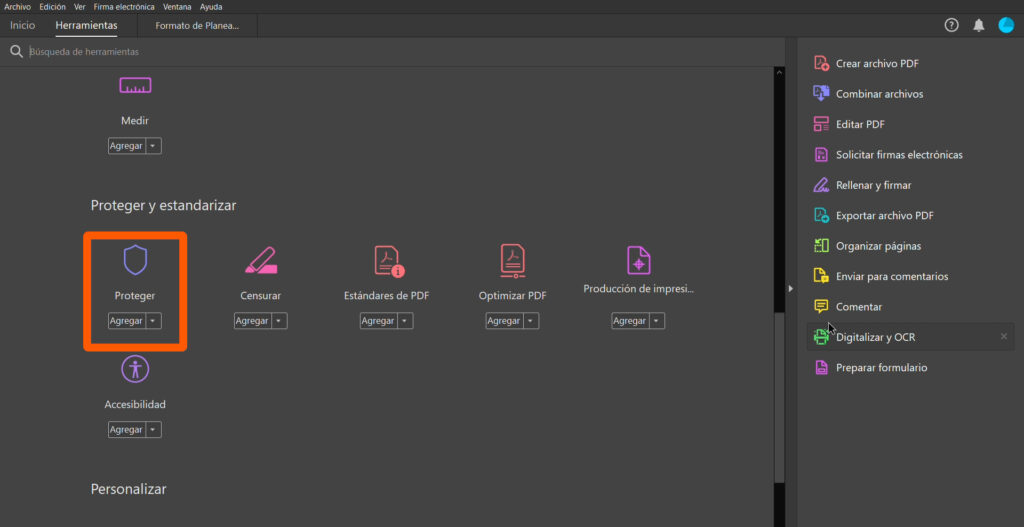Open the Producción de impresión icon
Screen dimensions: 1024x527
638,259
